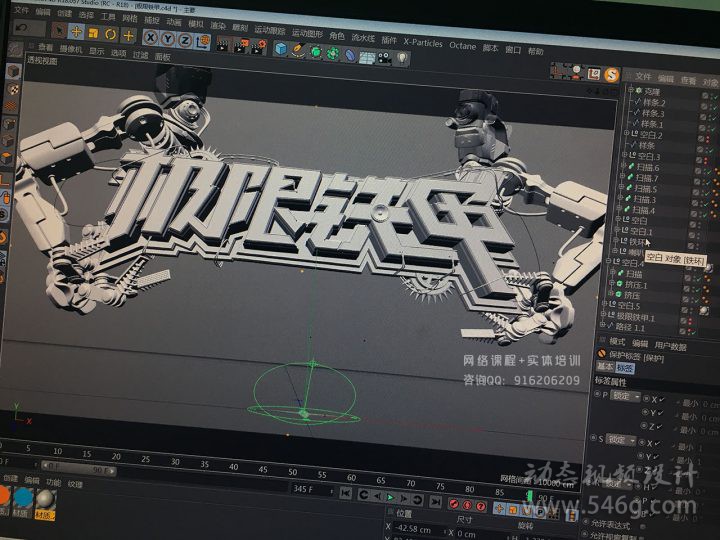Screen dimensions: 720x540
Task: Toggle X axis lock
Action: coord(151,38)
